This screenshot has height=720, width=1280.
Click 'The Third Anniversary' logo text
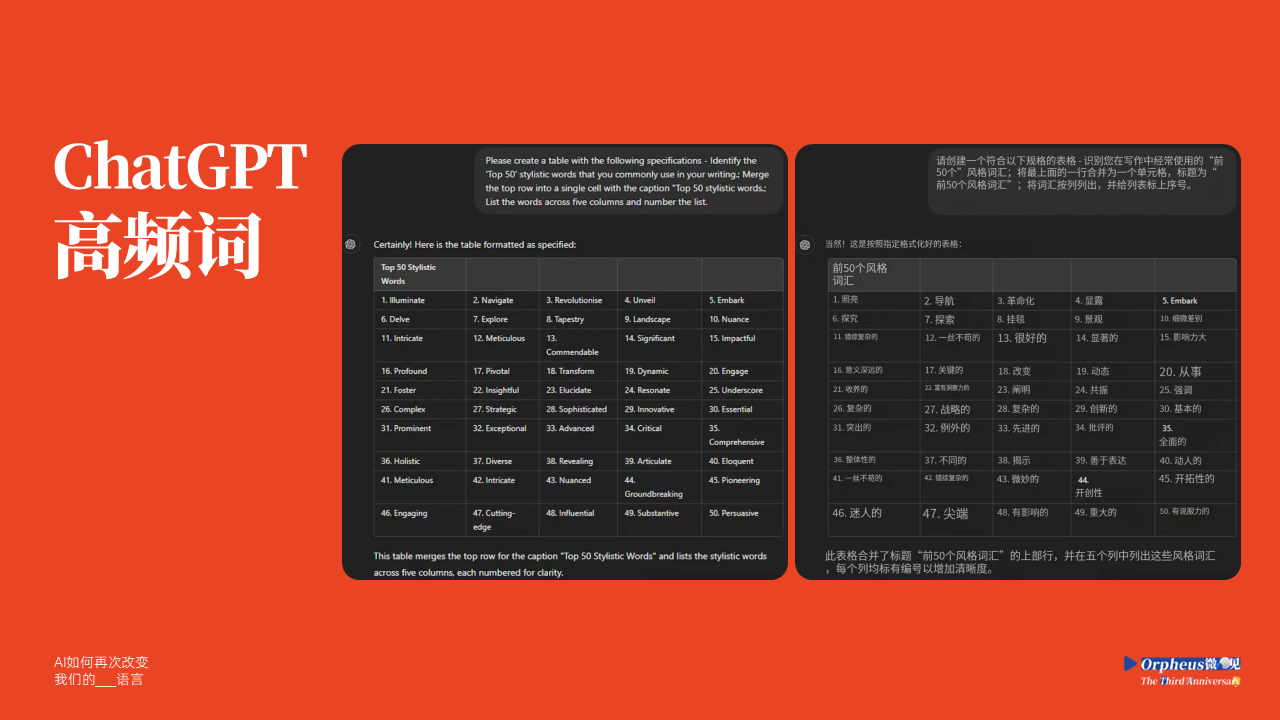point(1190,681)
